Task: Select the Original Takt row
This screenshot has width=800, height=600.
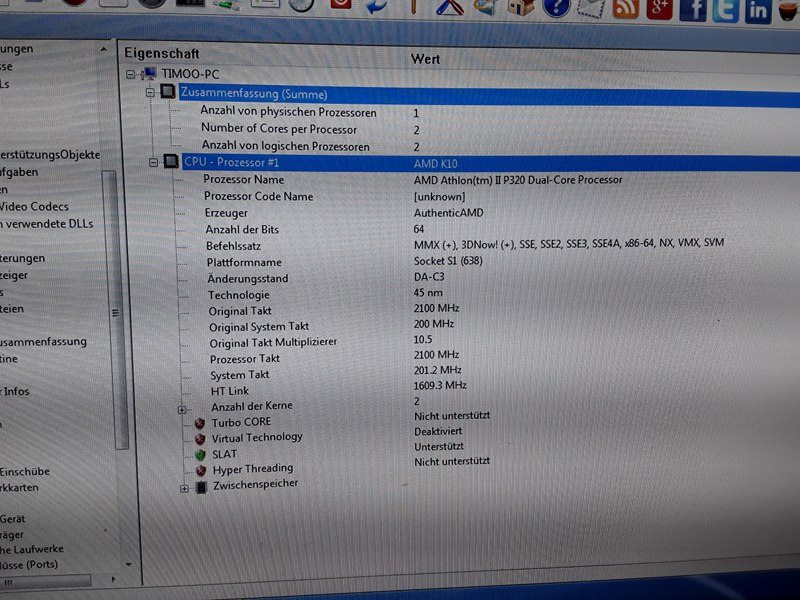Action: 240,311
